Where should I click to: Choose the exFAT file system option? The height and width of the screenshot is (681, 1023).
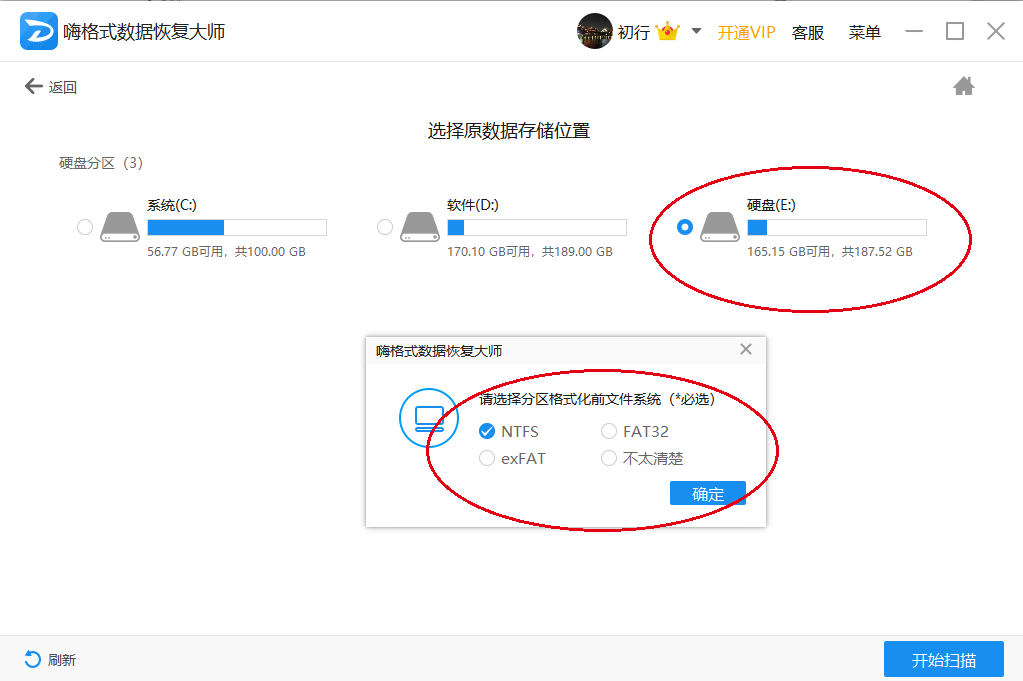click(x=512, y=459)
